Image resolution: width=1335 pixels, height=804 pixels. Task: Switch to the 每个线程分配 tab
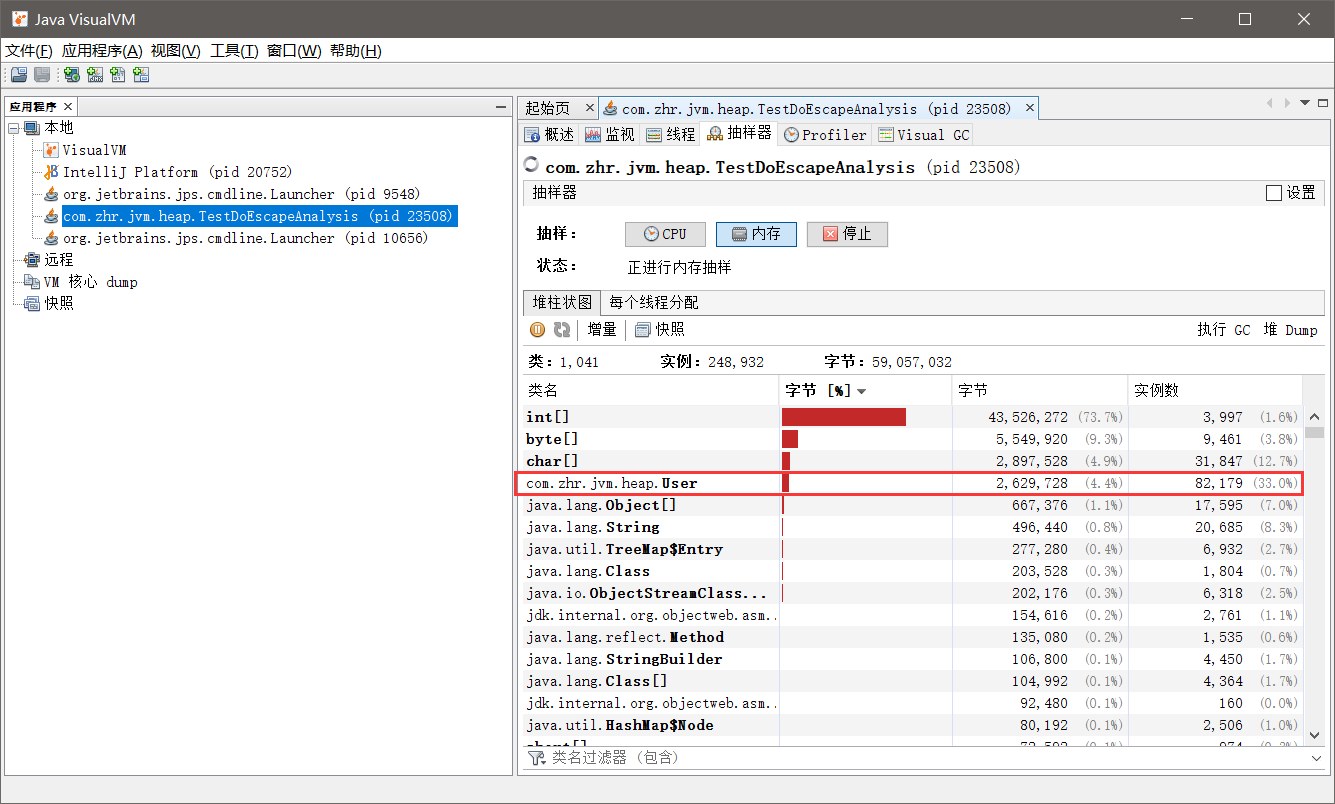coord(654,302)
